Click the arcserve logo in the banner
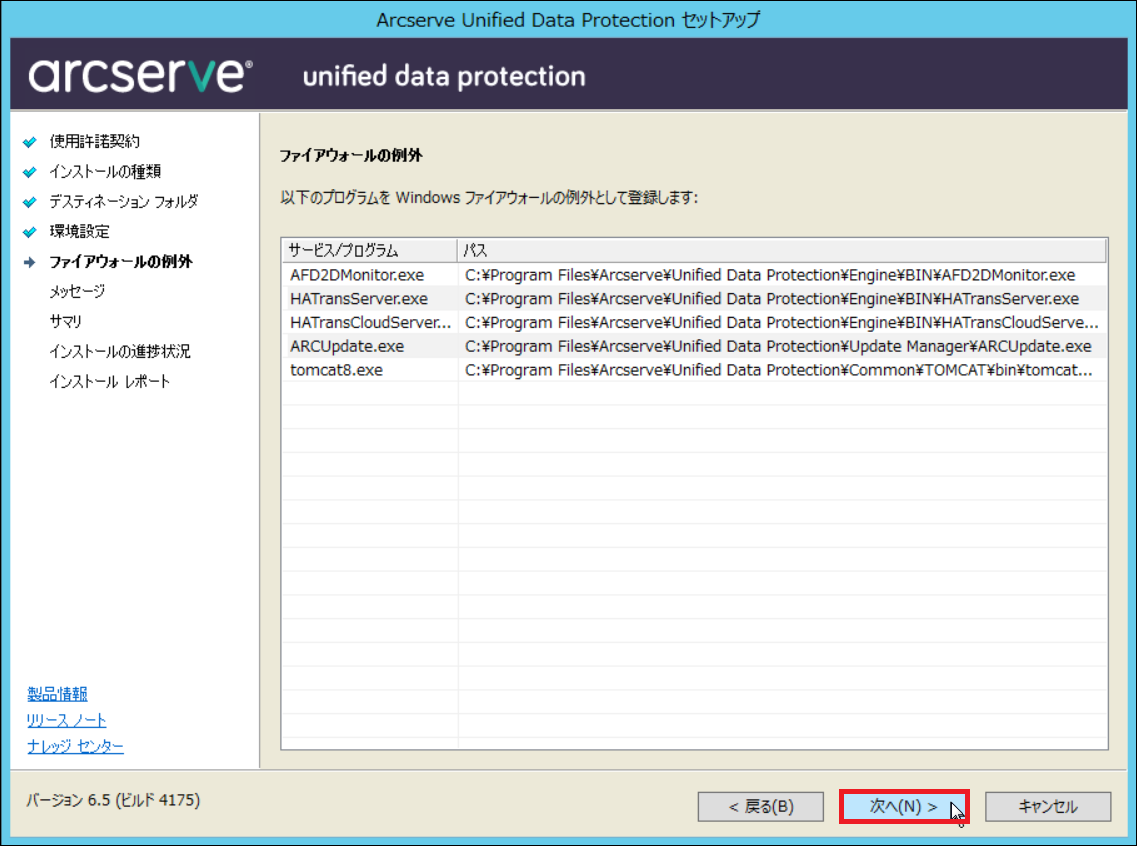This screenshot has width=1137, height=846. pos(141,75)
